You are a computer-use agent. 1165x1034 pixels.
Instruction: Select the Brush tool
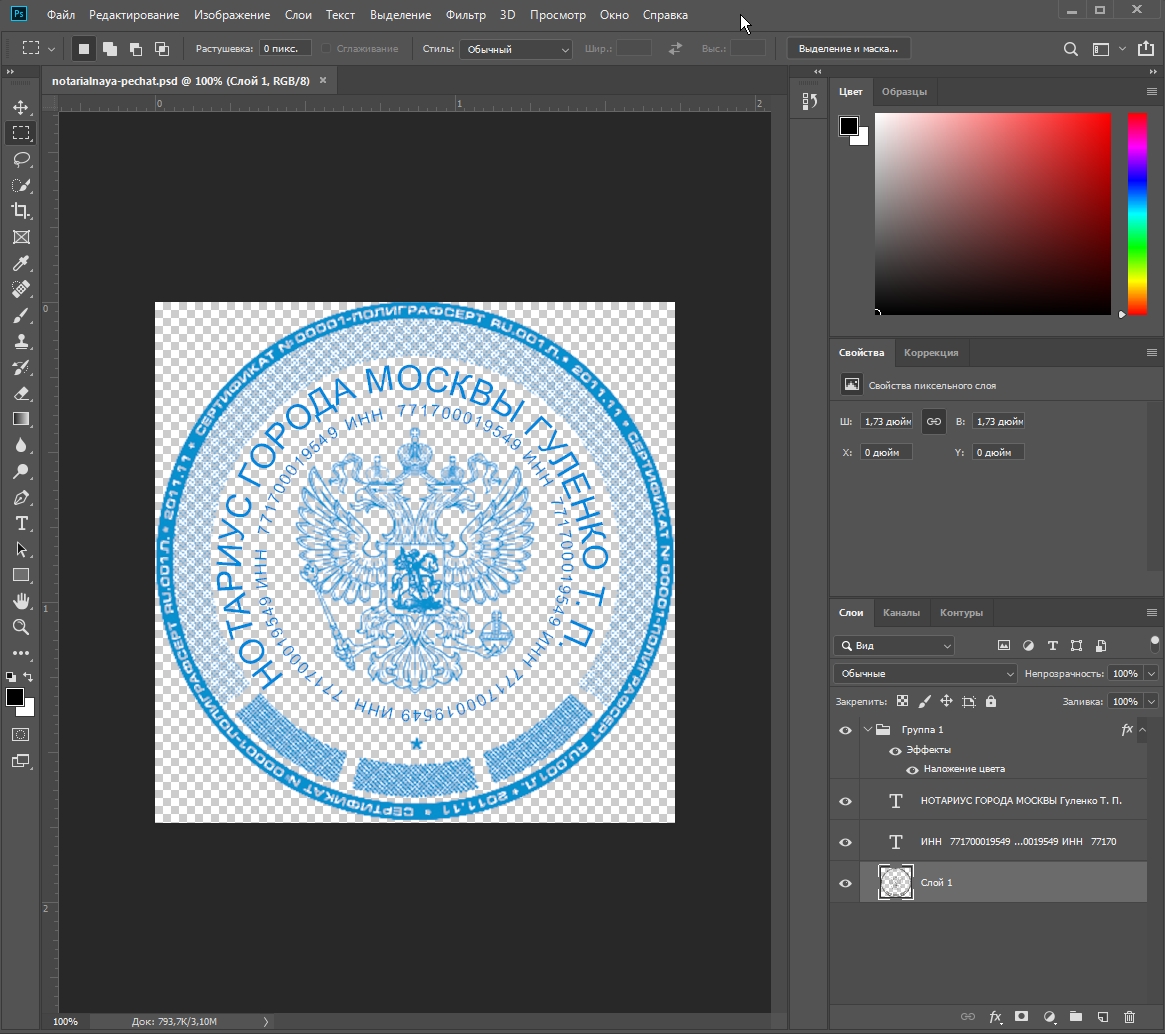[21, 316]
